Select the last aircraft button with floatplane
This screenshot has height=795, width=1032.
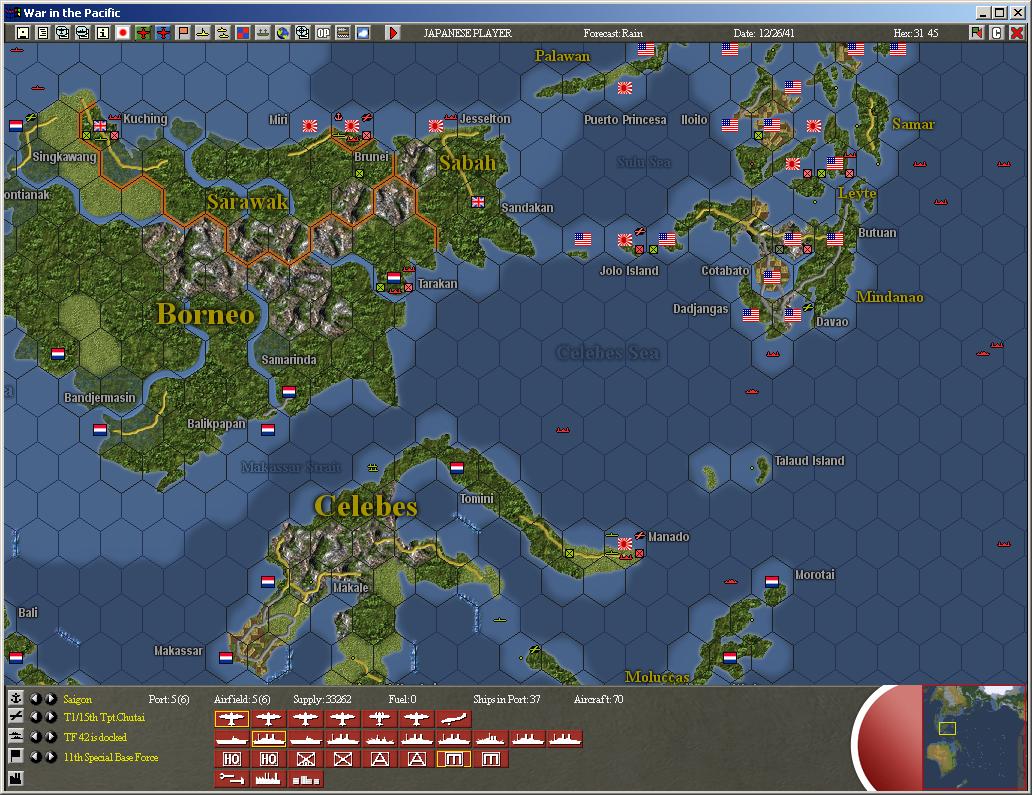(x=453, y=719)
